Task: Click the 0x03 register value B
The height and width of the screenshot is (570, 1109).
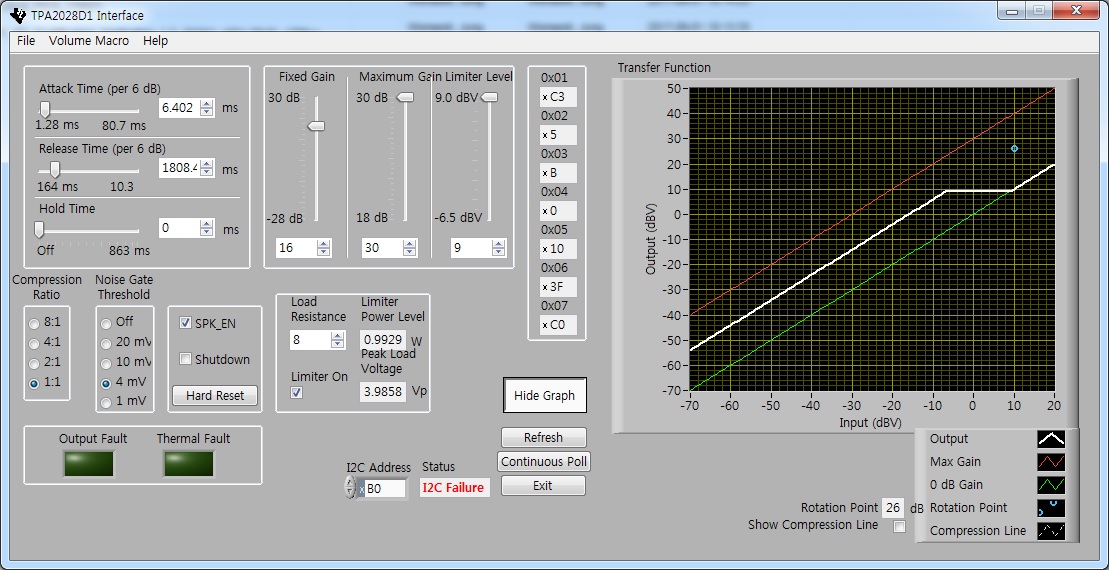Action: pyautogui.click(x=558, y=173)
